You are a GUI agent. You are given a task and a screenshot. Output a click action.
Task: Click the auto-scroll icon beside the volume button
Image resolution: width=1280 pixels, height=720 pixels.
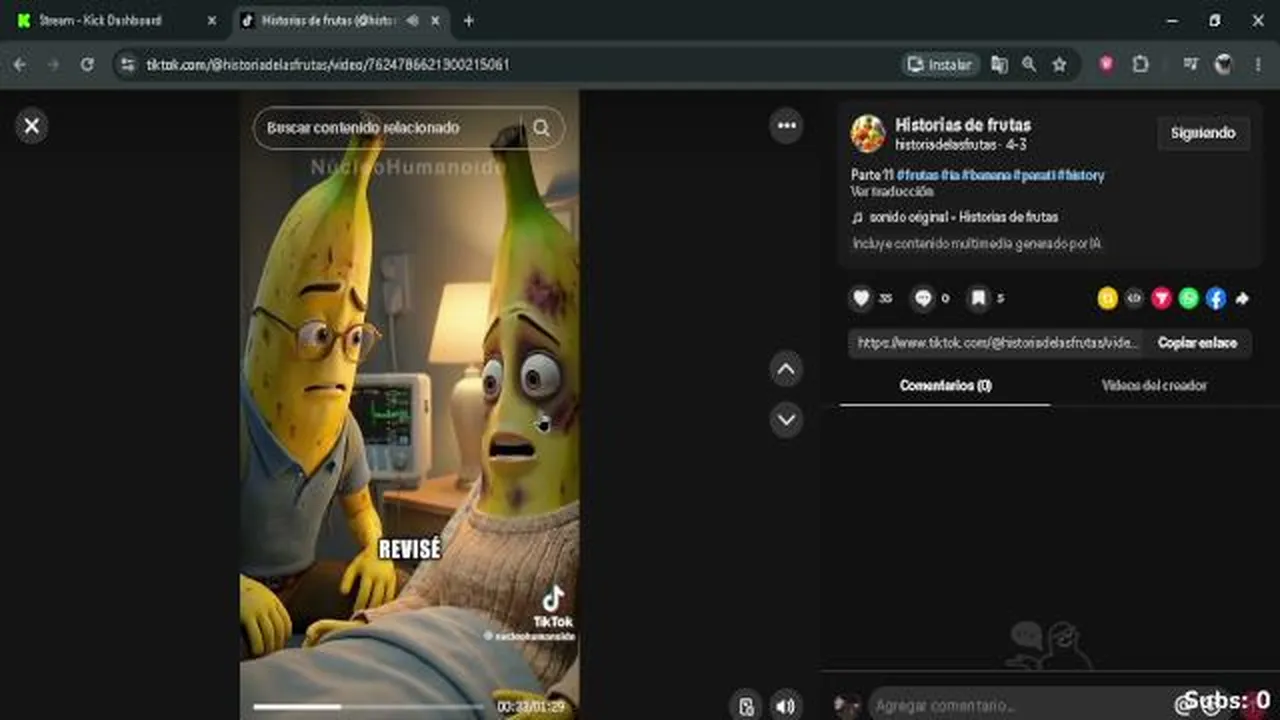click(746, 706)
